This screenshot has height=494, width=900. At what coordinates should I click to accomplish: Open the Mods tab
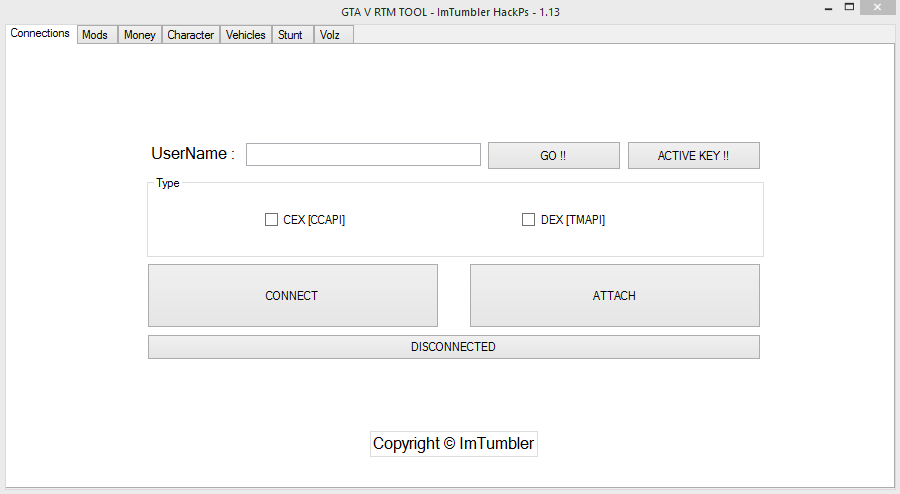[95, 35]
